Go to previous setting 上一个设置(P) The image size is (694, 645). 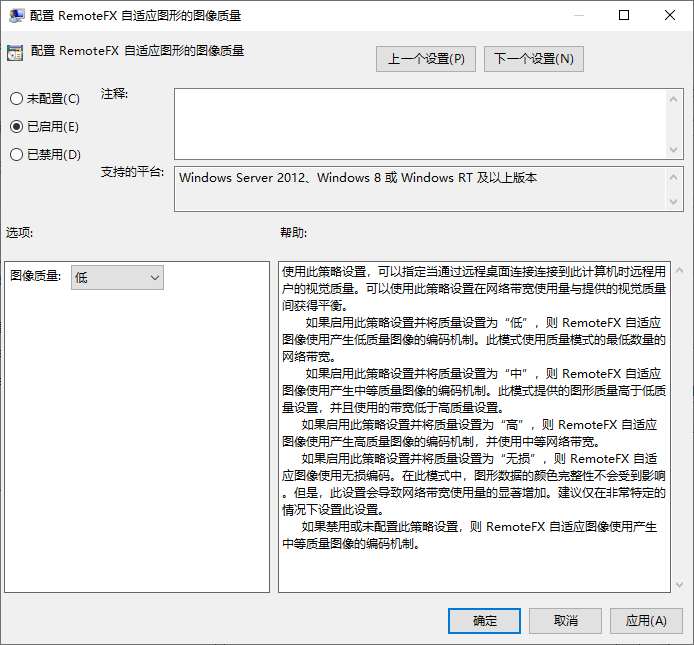(426, 59)
